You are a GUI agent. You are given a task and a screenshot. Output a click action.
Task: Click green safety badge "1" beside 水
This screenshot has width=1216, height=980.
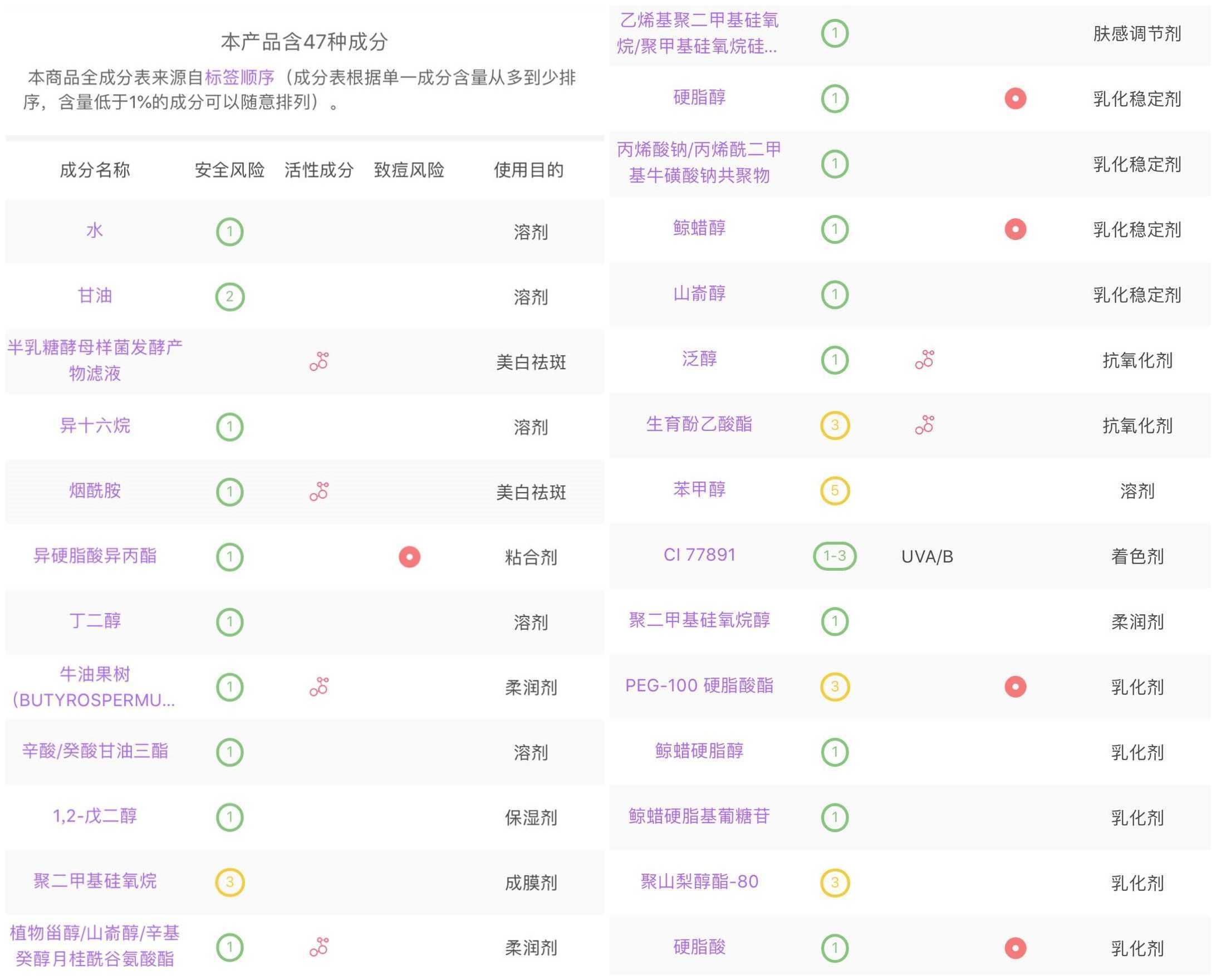[x=228, y=231]
